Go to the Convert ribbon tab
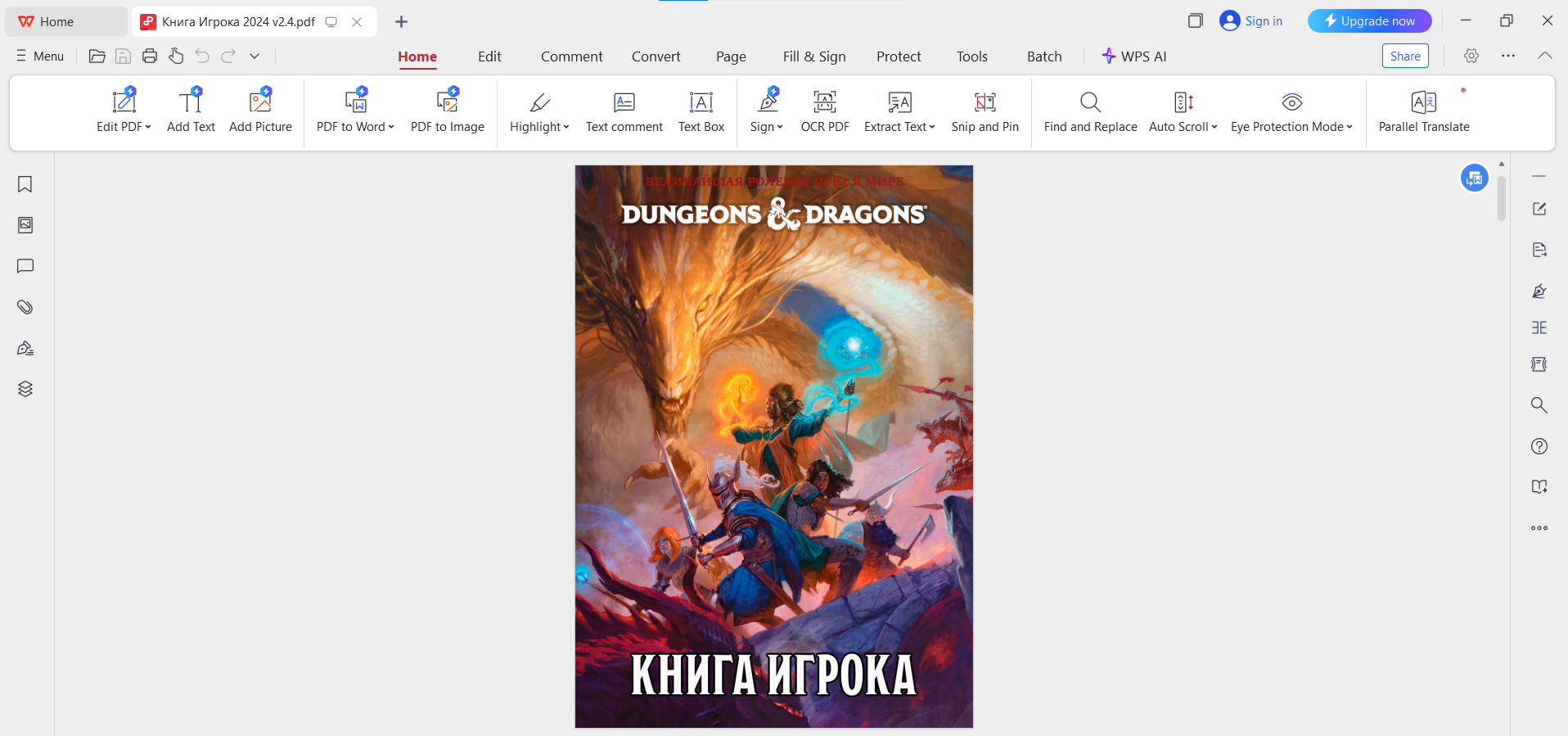Image resolution: width=1568 pixels, height=736 pixels. tap(656, 56)
